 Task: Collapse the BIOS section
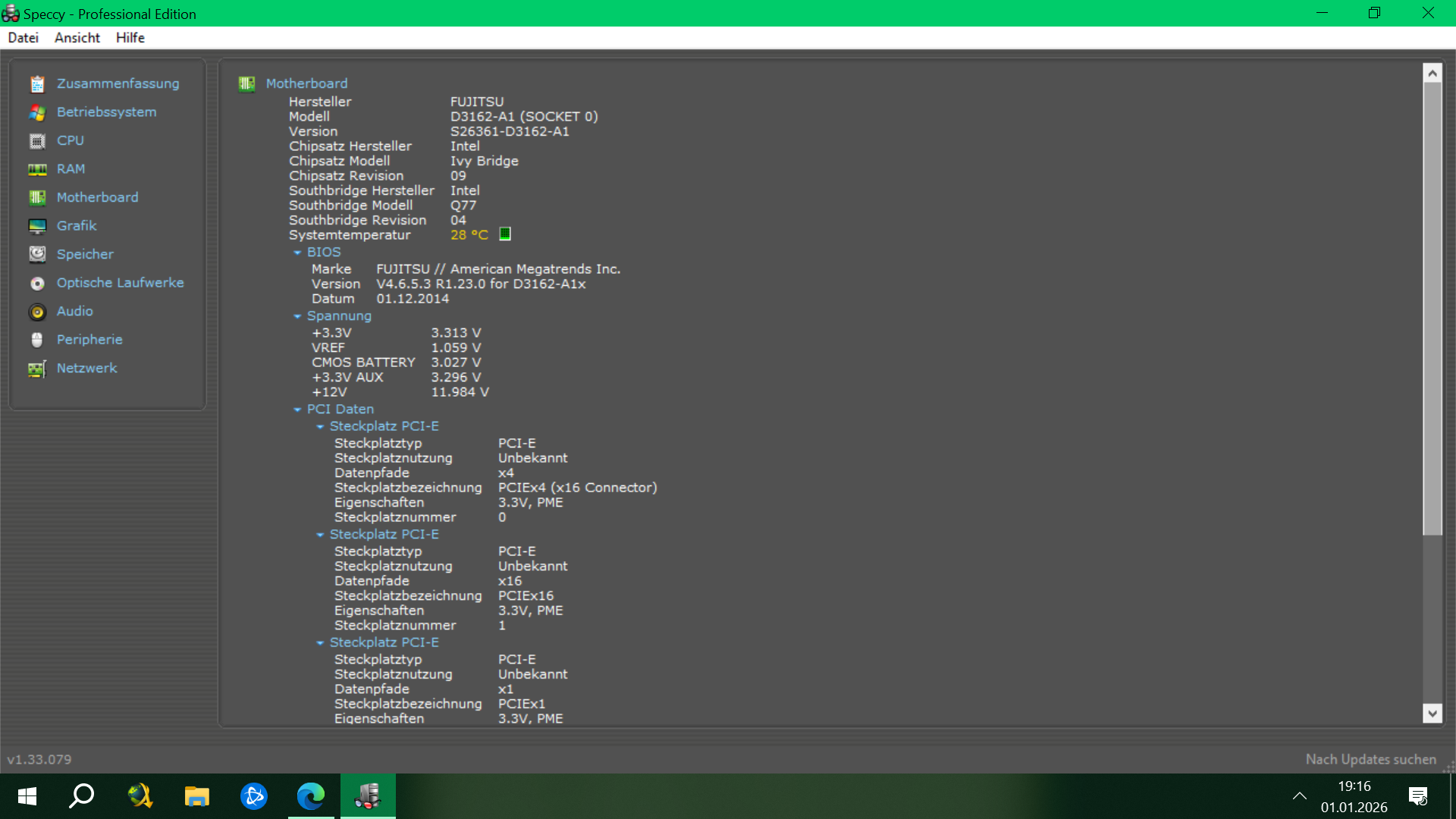(297, 253)
